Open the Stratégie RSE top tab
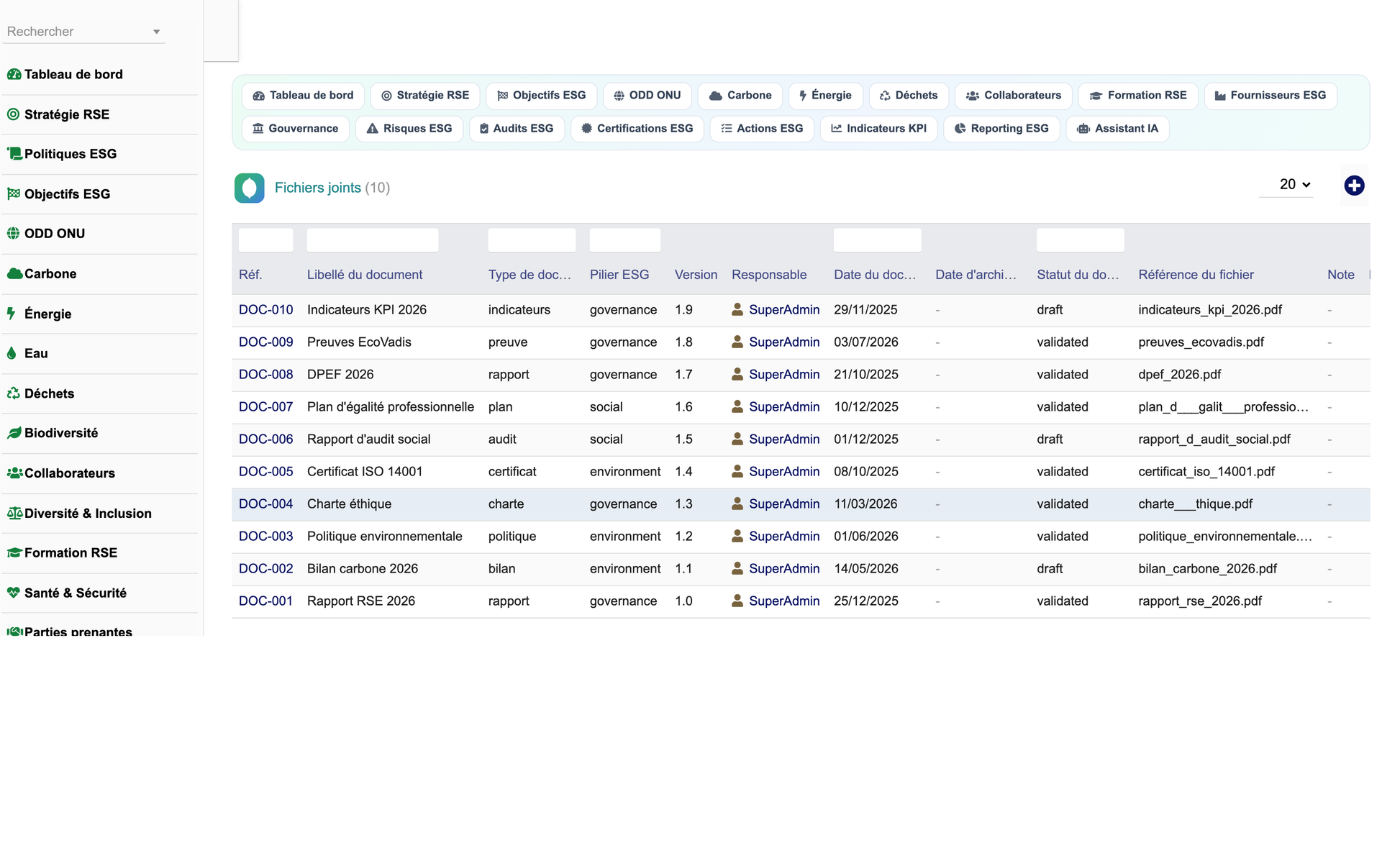1400x866 pixels. (425, 96)
